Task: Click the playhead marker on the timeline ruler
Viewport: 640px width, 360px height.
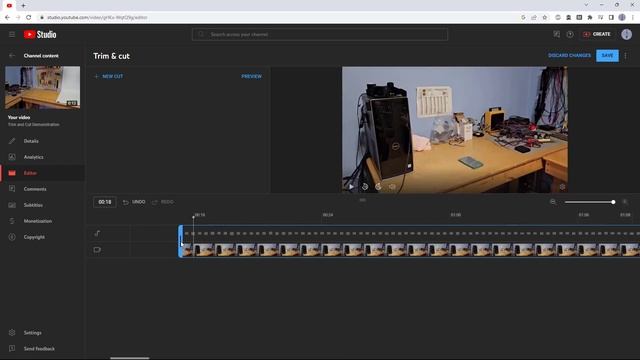Action: click(193, 217)
